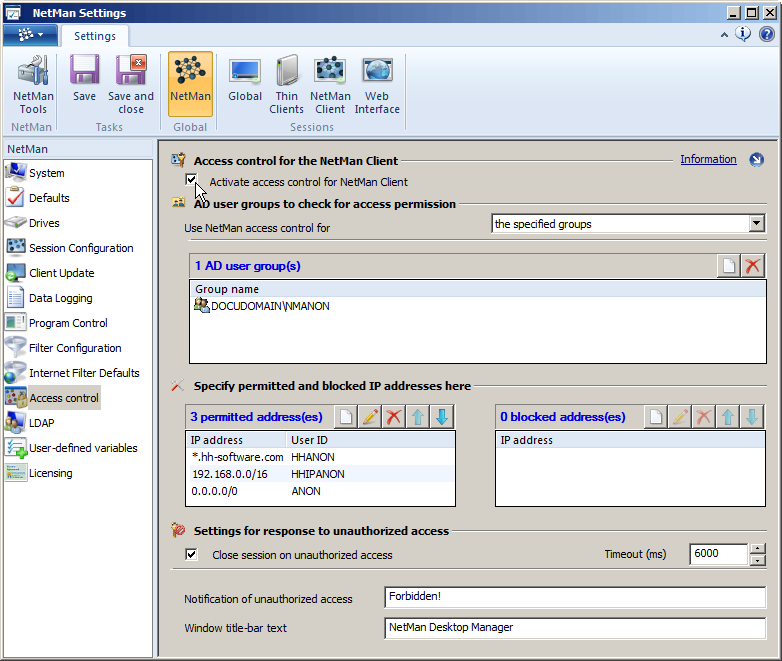This screenshot has height=661, width=782.
Task: Click the info icon in the title area
Action: [x=743, y=34]
